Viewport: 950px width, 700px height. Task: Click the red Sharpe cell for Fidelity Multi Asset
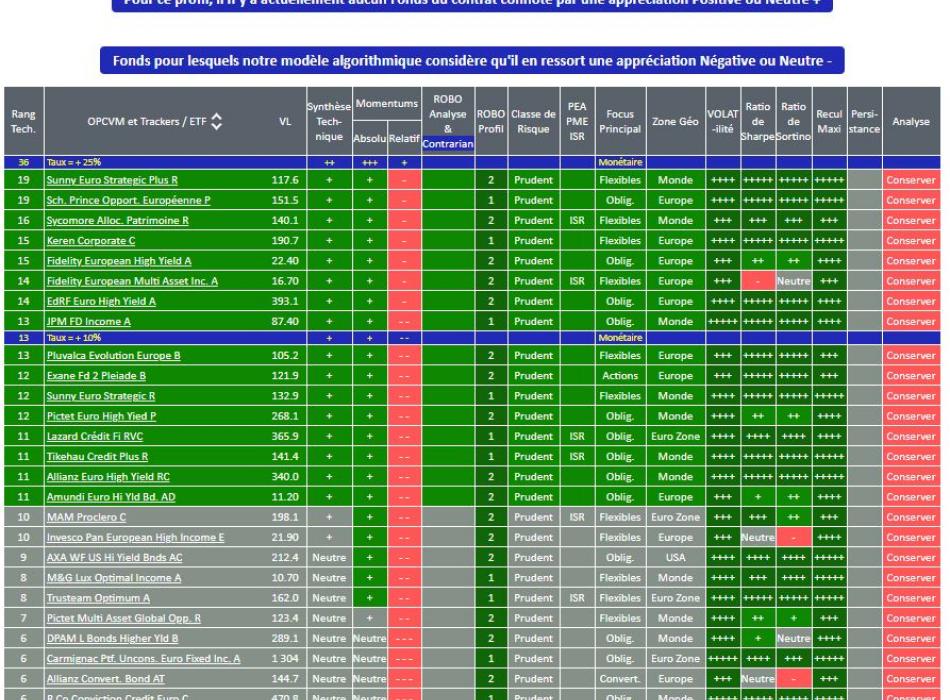pyautogui.click(x=758, y=281)
